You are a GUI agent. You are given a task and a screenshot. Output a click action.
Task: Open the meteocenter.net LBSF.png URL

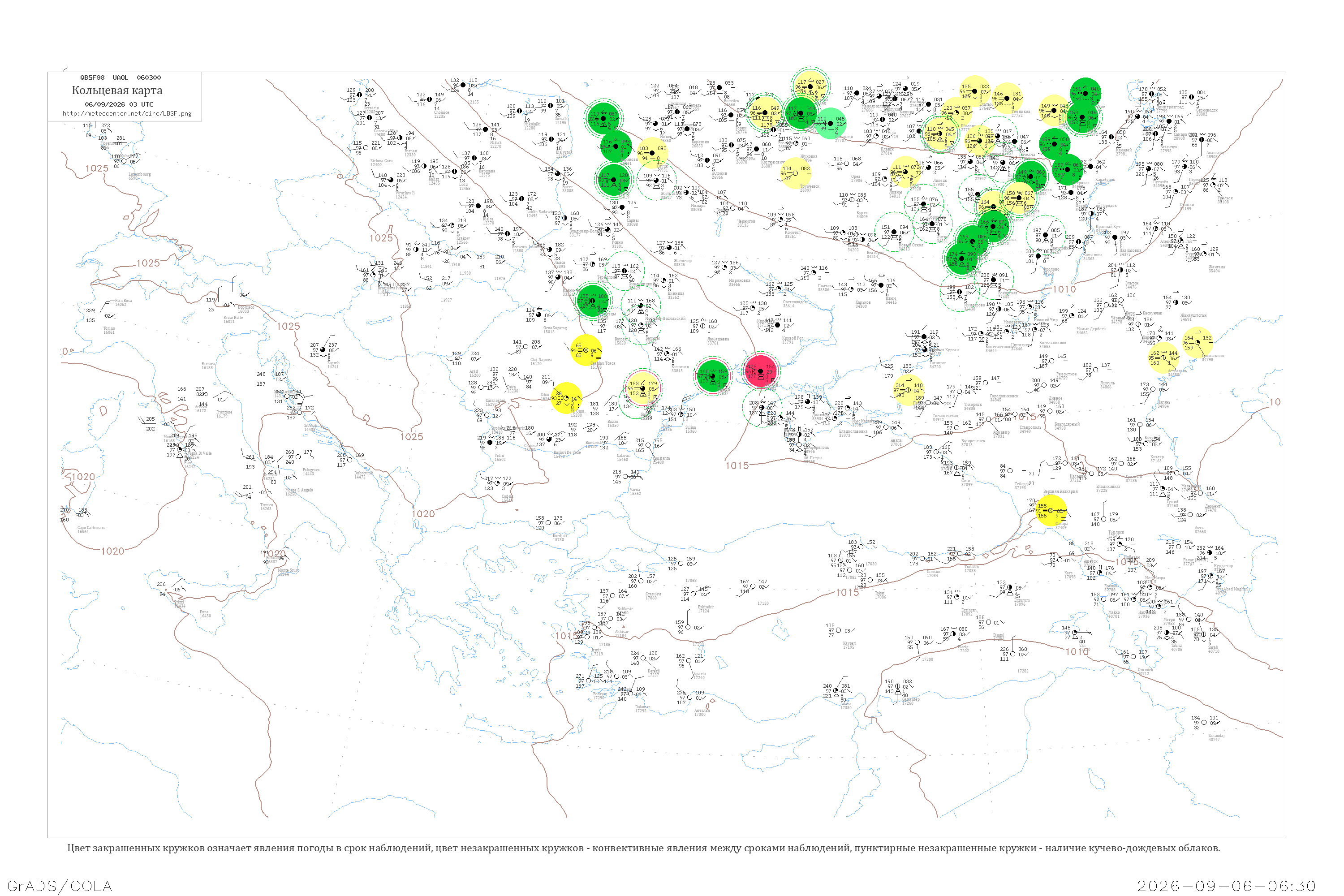click(x=127, y=114)
